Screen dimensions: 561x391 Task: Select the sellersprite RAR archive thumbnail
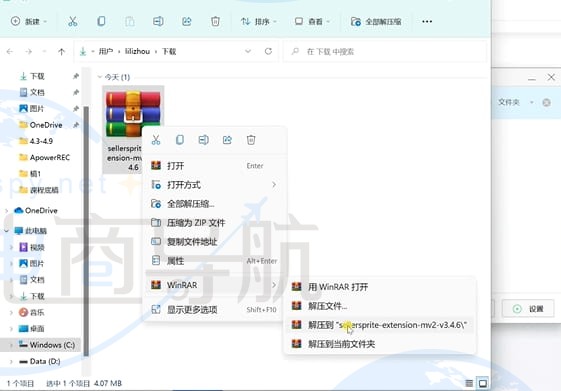tap(133, 113)
